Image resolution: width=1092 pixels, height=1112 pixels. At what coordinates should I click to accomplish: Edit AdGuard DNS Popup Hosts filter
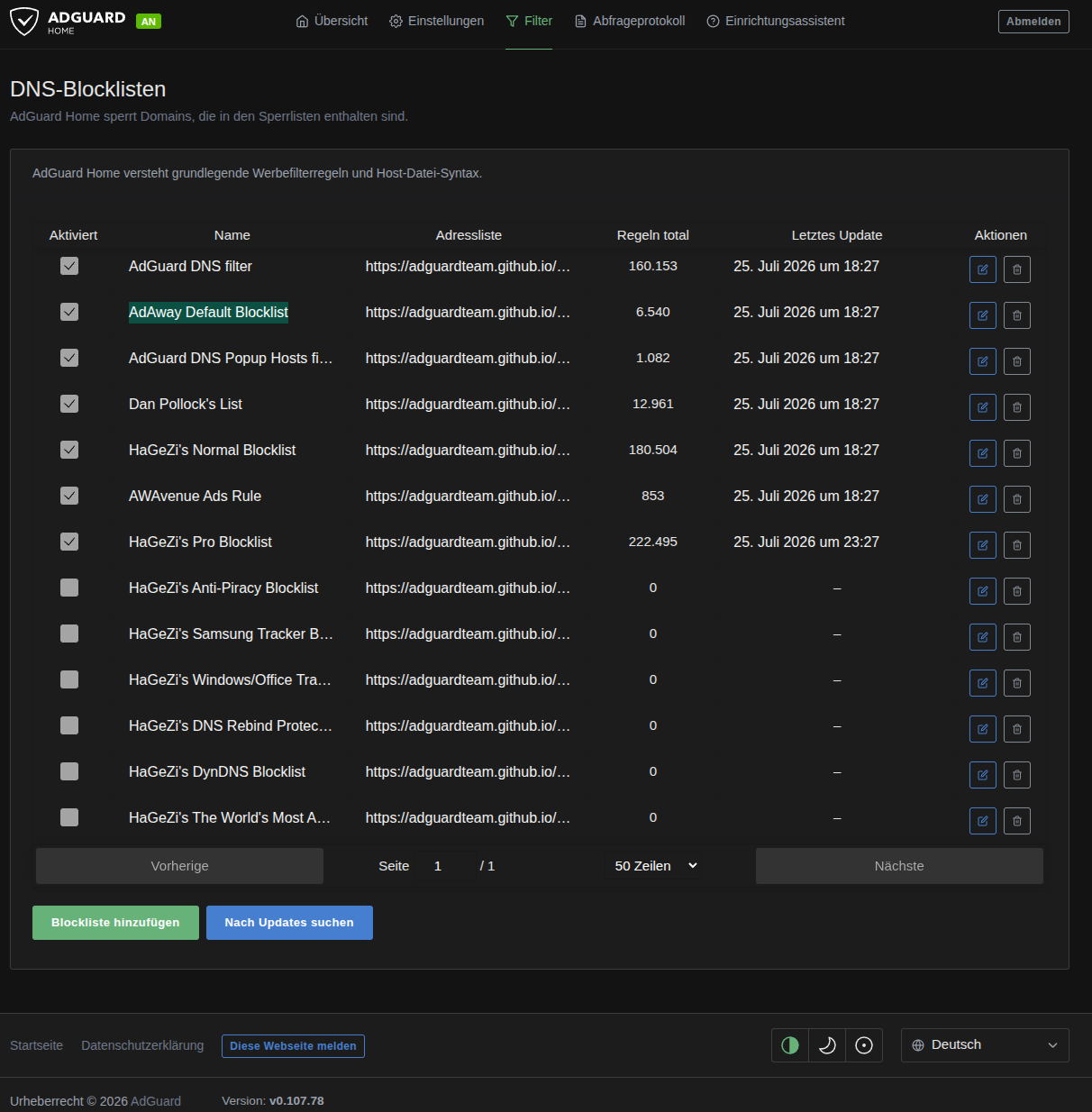983,361
